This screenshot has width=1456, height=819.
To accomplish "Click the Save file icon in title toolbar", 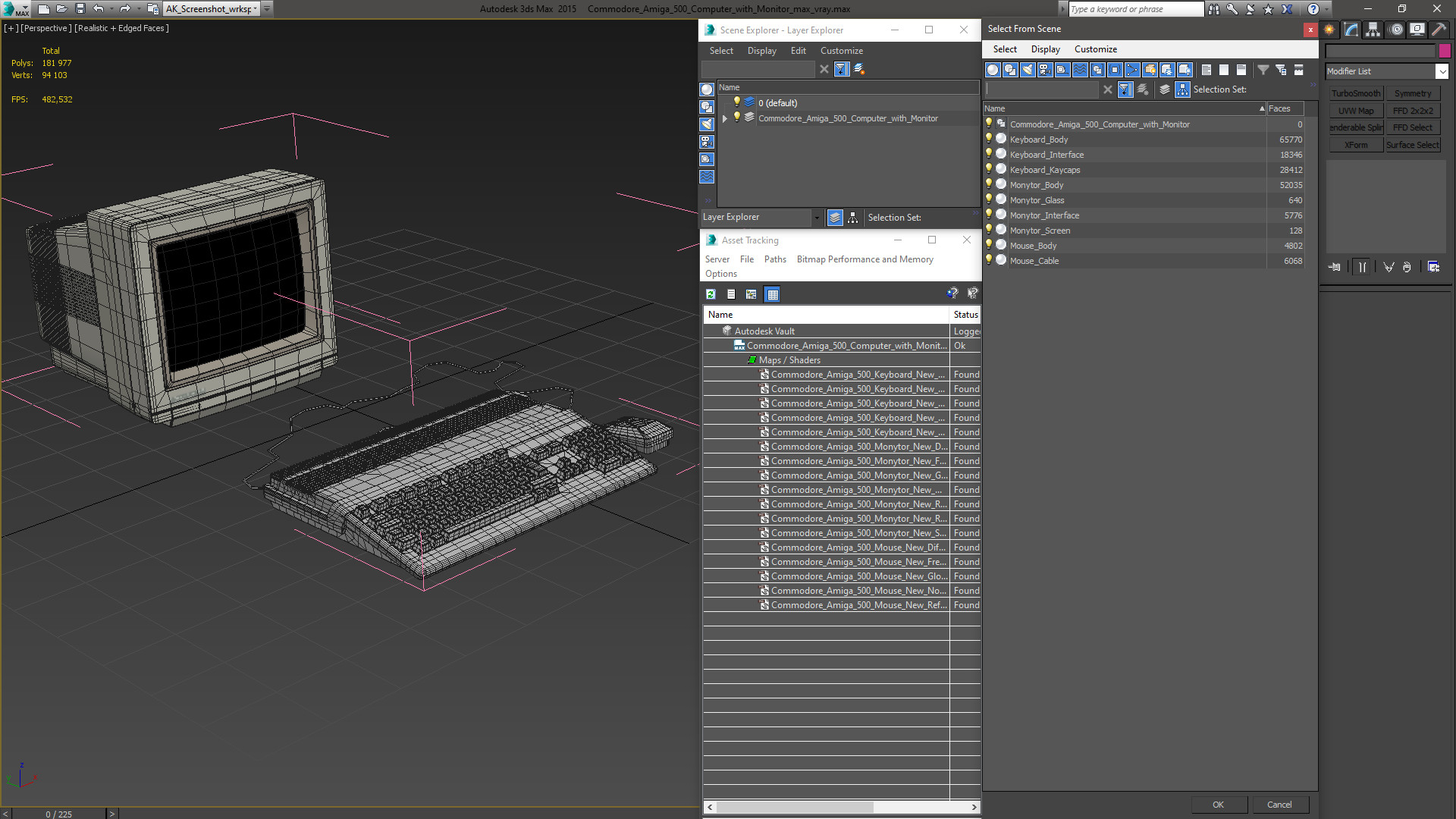I will [x=80, y=8].
